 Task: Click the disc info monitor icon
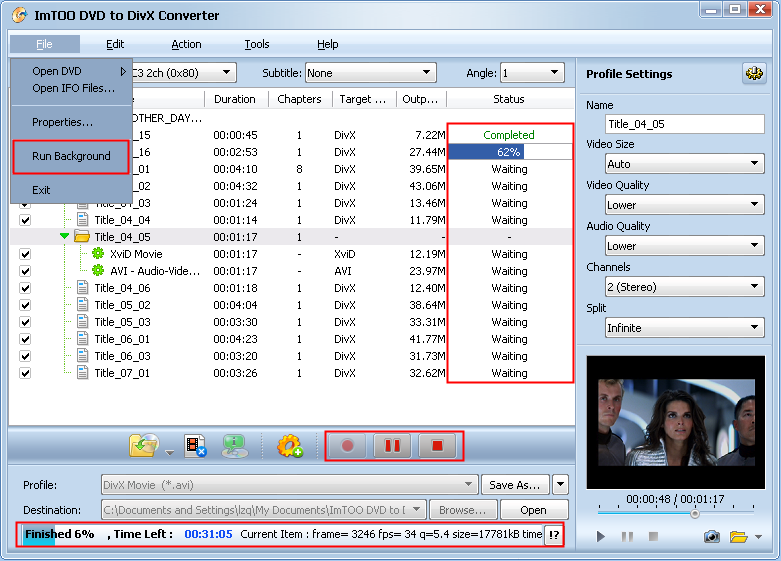235,446
